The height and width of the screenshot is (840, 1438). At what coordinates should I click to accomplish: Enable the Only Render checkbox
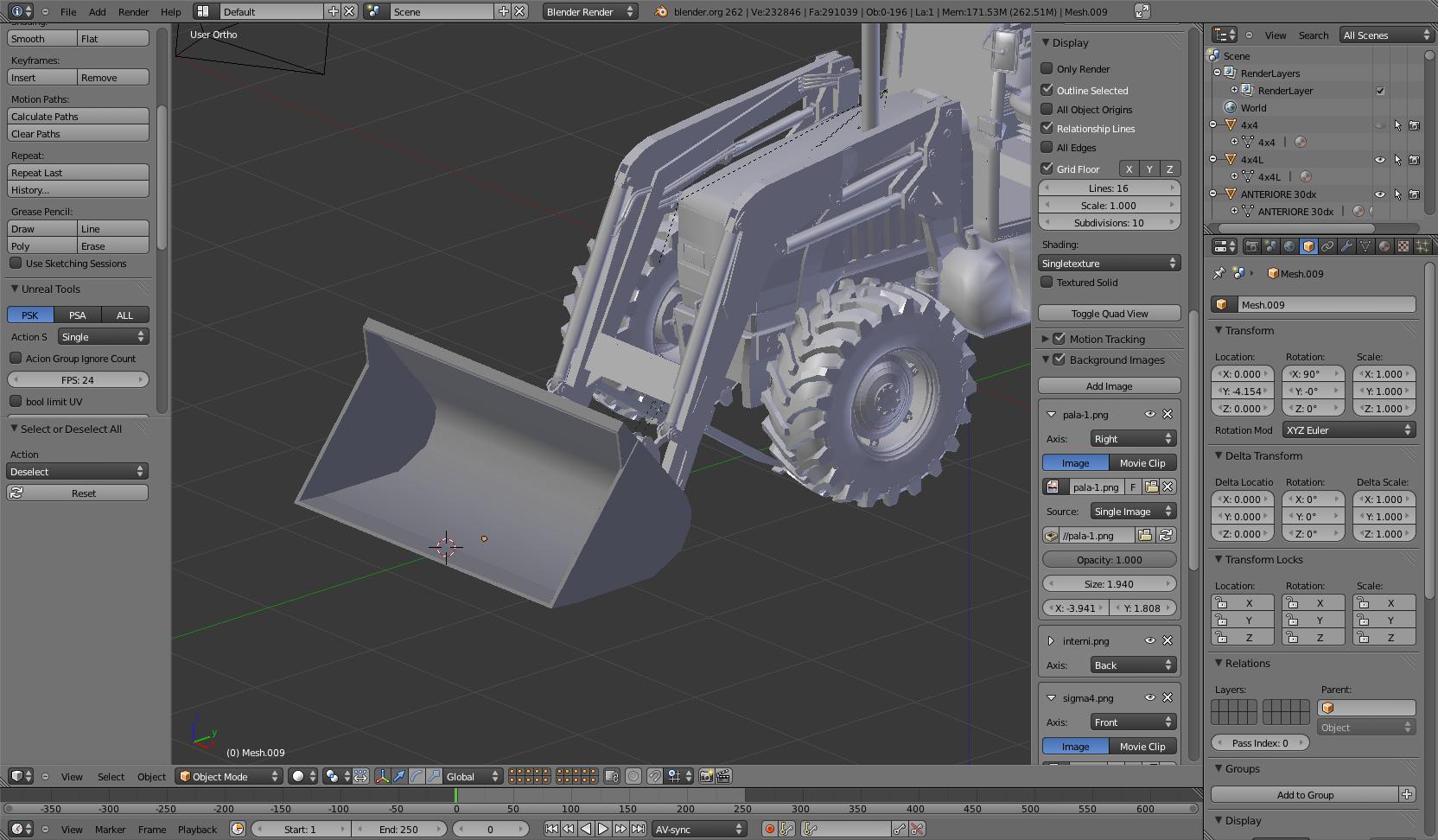coord(1047,68)
